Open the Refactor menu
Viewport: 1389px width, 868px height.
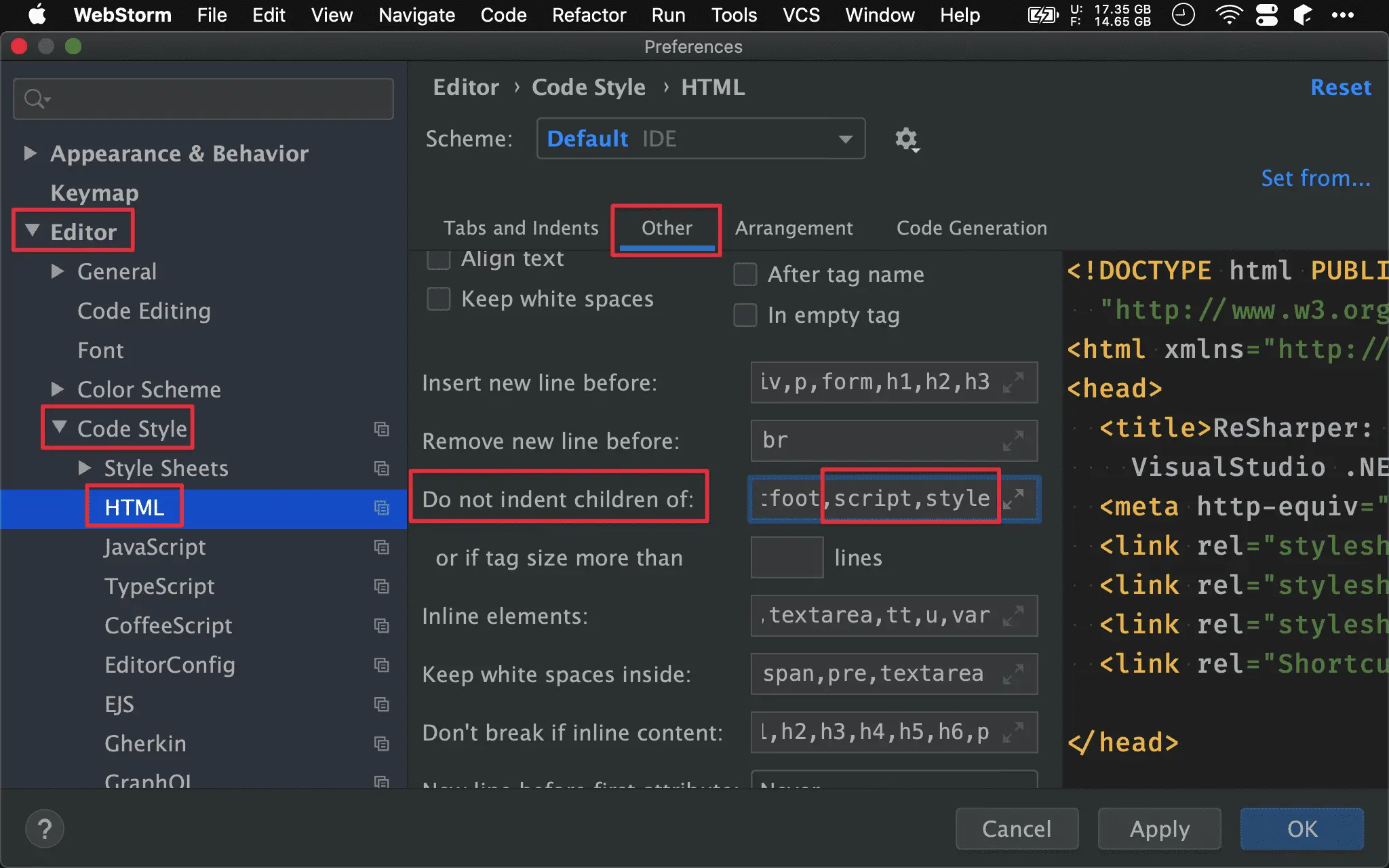point(588,15)
